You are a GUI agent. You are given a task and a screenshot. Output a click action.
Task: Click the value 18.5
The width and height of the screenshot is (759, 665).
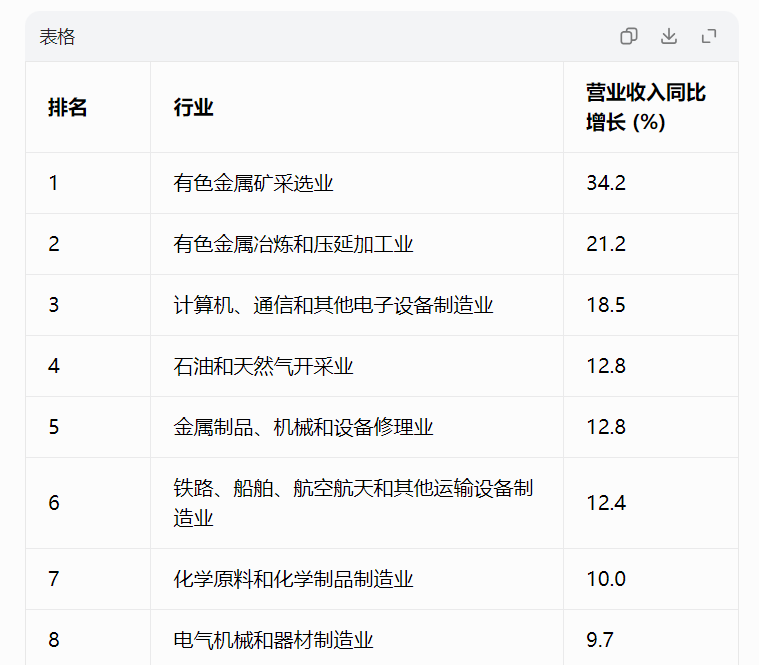coord(606,305)
